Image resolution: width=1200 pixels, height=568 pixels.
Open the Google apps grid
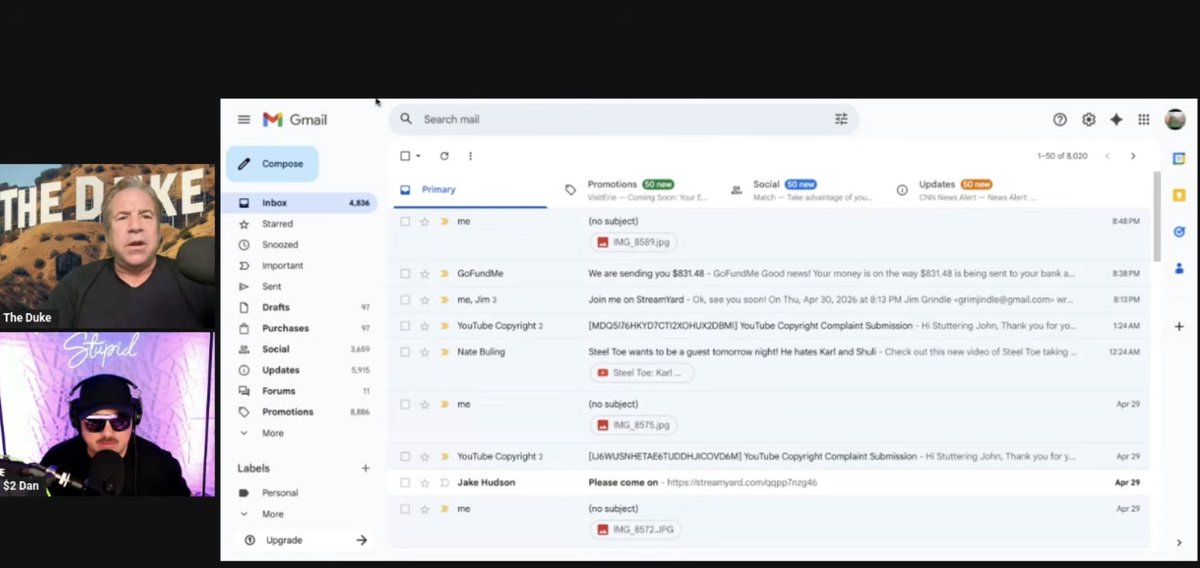pos(1144,119)
